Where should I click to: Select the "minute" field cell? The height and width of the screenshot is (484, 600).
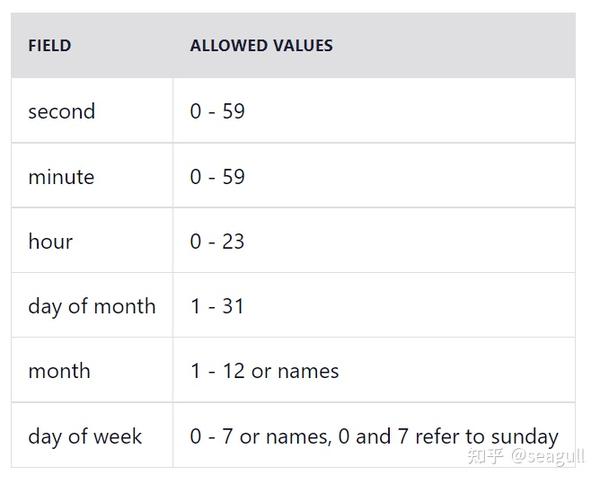point(61,177)
